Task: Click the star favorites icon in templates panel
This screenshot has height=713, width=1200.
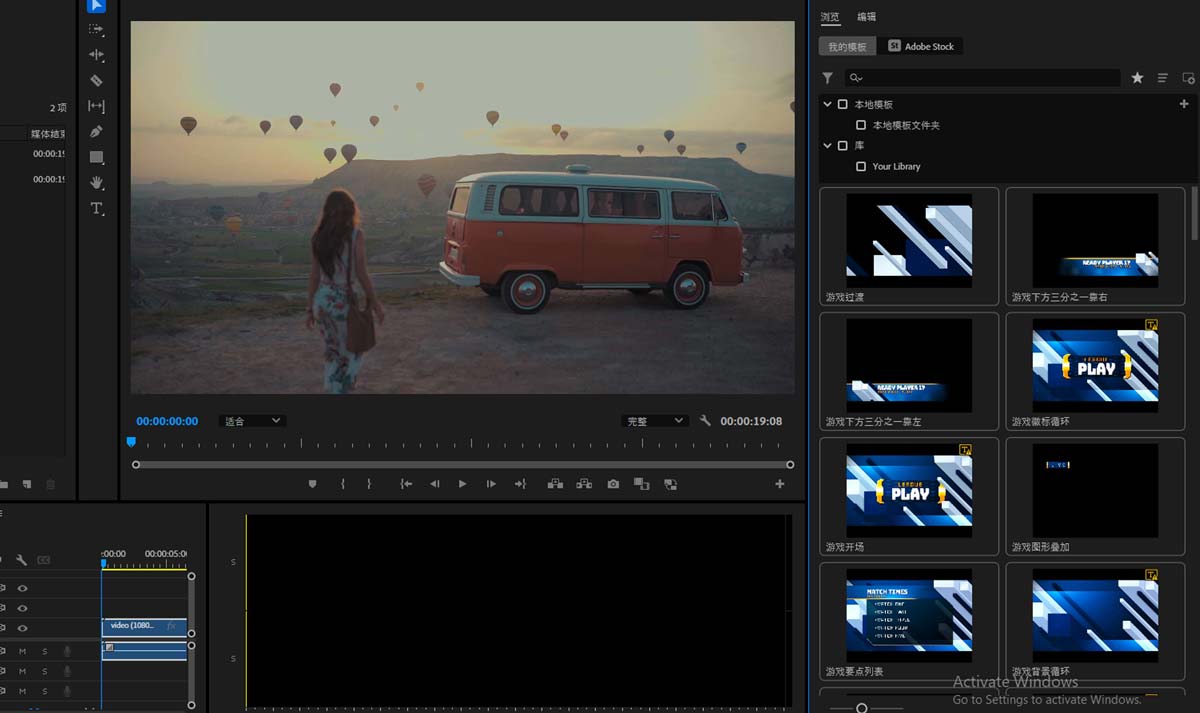Action: pyautogui.click(x=1137, y=78)
